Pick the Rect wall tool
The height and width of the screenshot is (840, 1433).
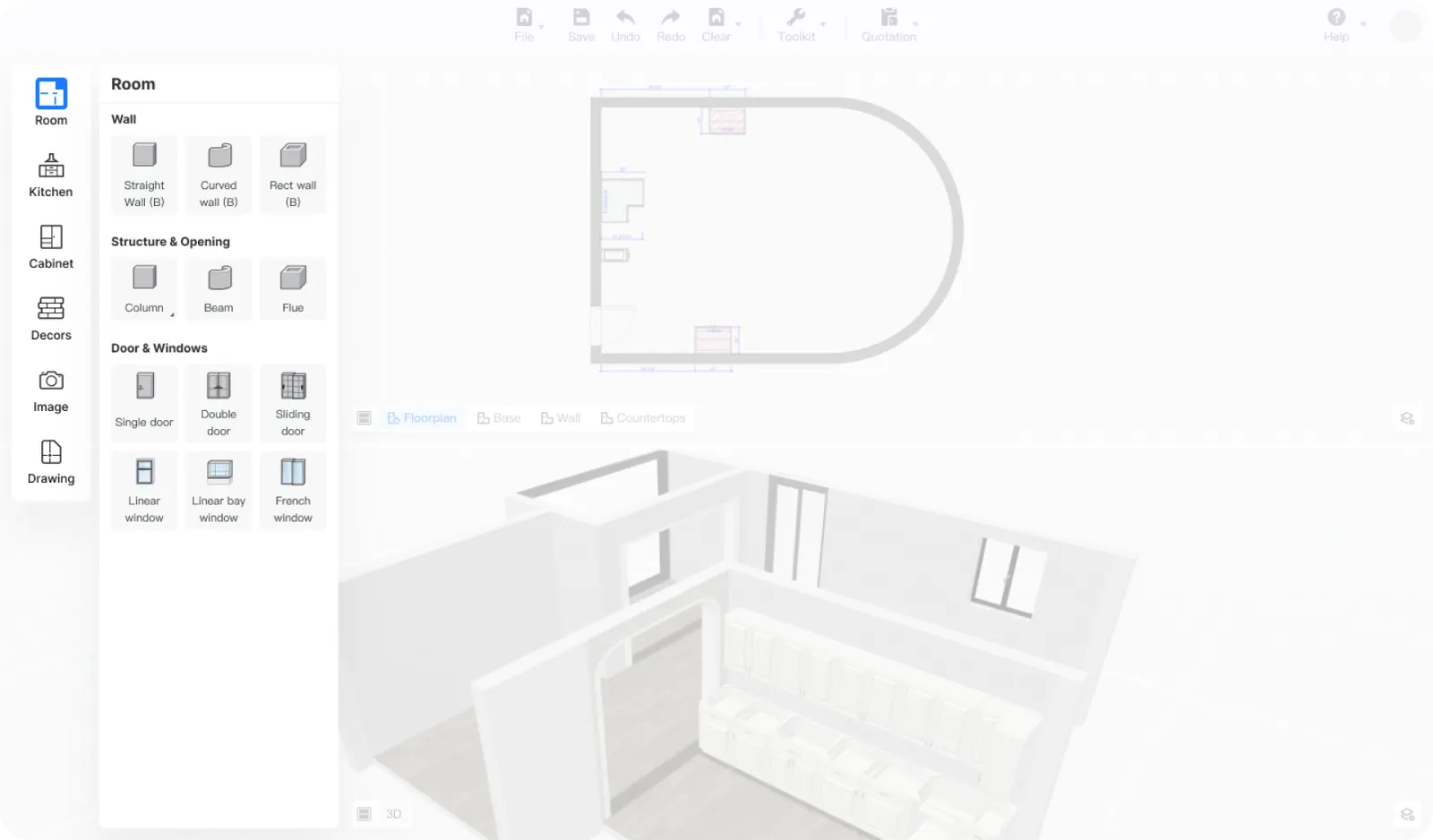coord(293,175)
